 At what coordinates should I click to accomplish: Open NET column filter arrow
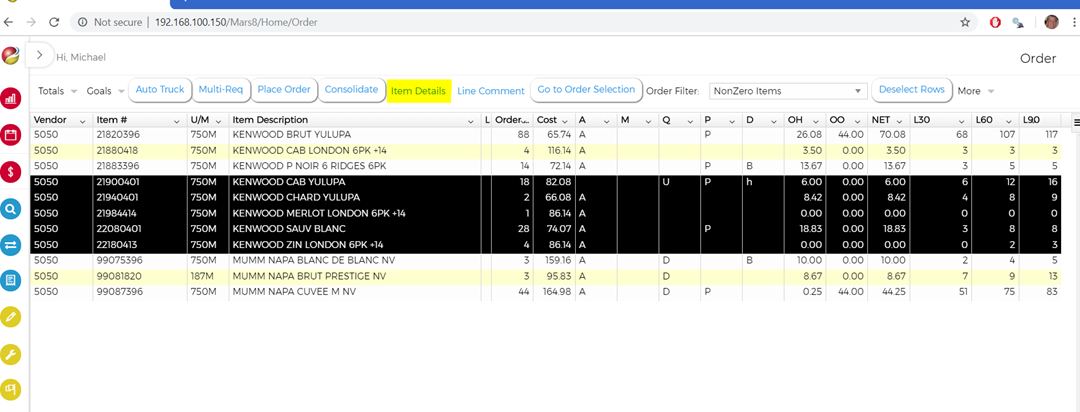pos(900,121)
